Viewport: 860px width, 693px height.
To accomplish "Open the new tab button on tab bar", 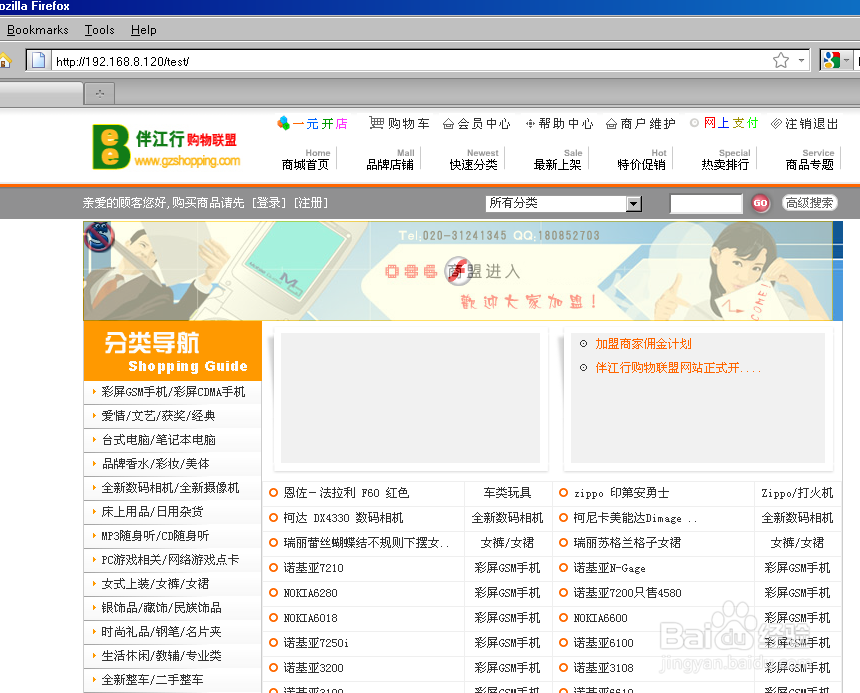I will pyautogui.click(x=99, y=94).
